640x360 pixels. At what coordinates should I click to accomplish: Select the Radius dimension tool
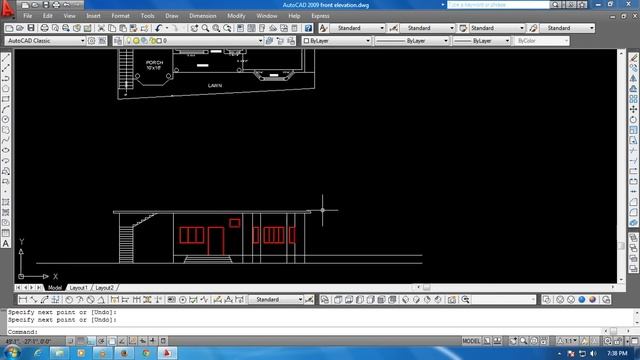point(69,300)
